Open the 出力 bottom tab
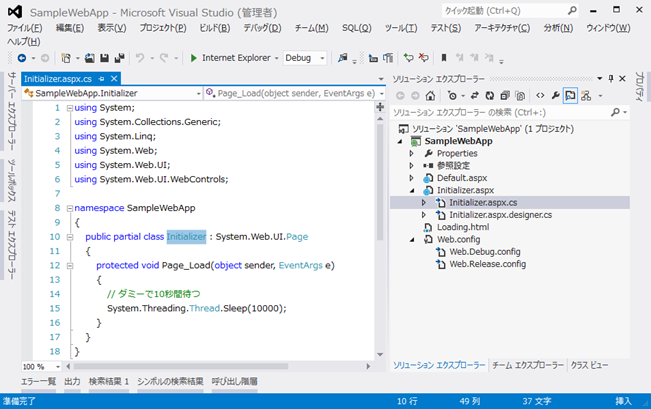The image size is (651, 409). 72,381
